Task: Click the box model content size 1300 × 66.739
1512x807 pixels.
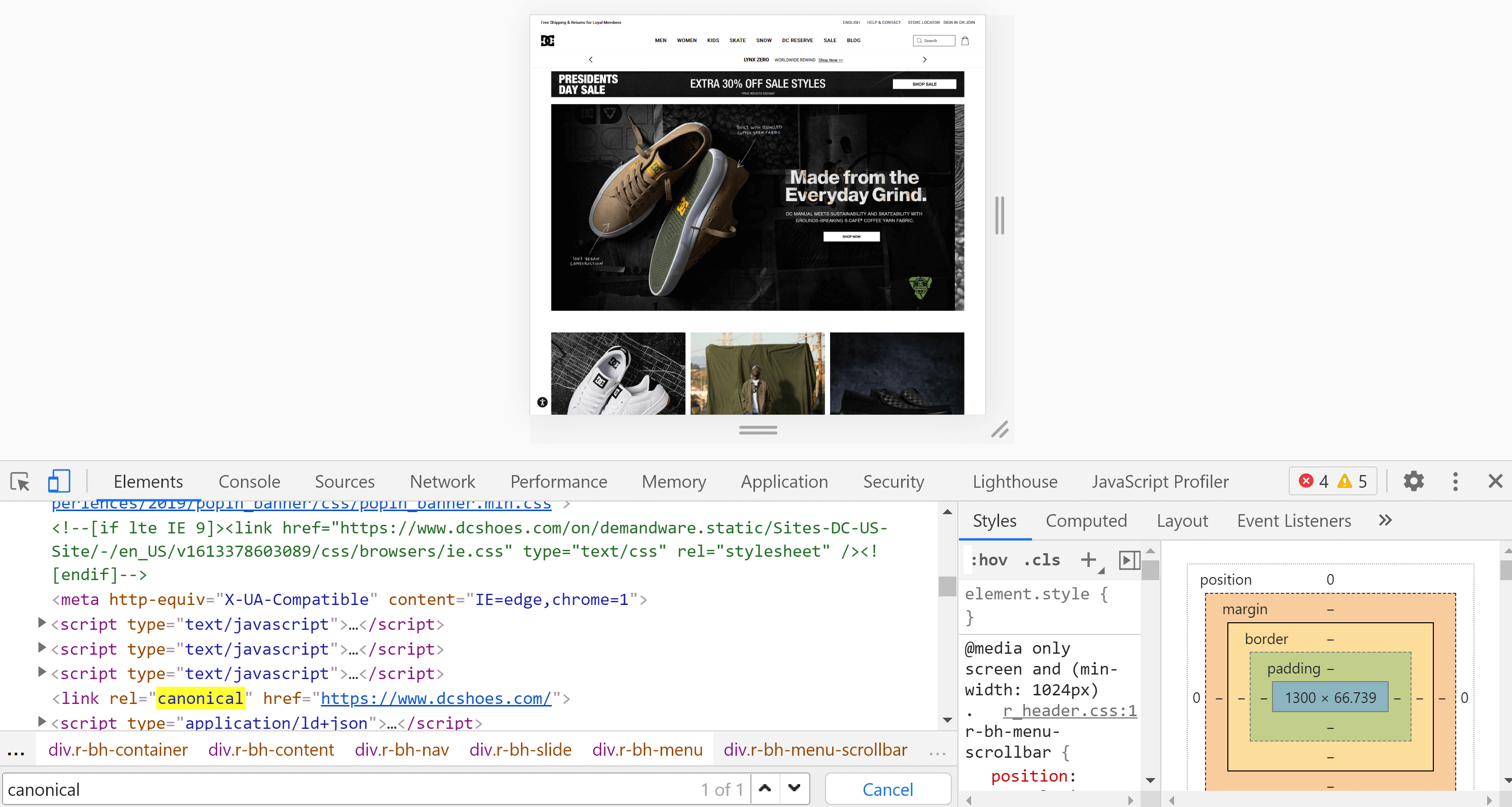Action: [1330, 697]
